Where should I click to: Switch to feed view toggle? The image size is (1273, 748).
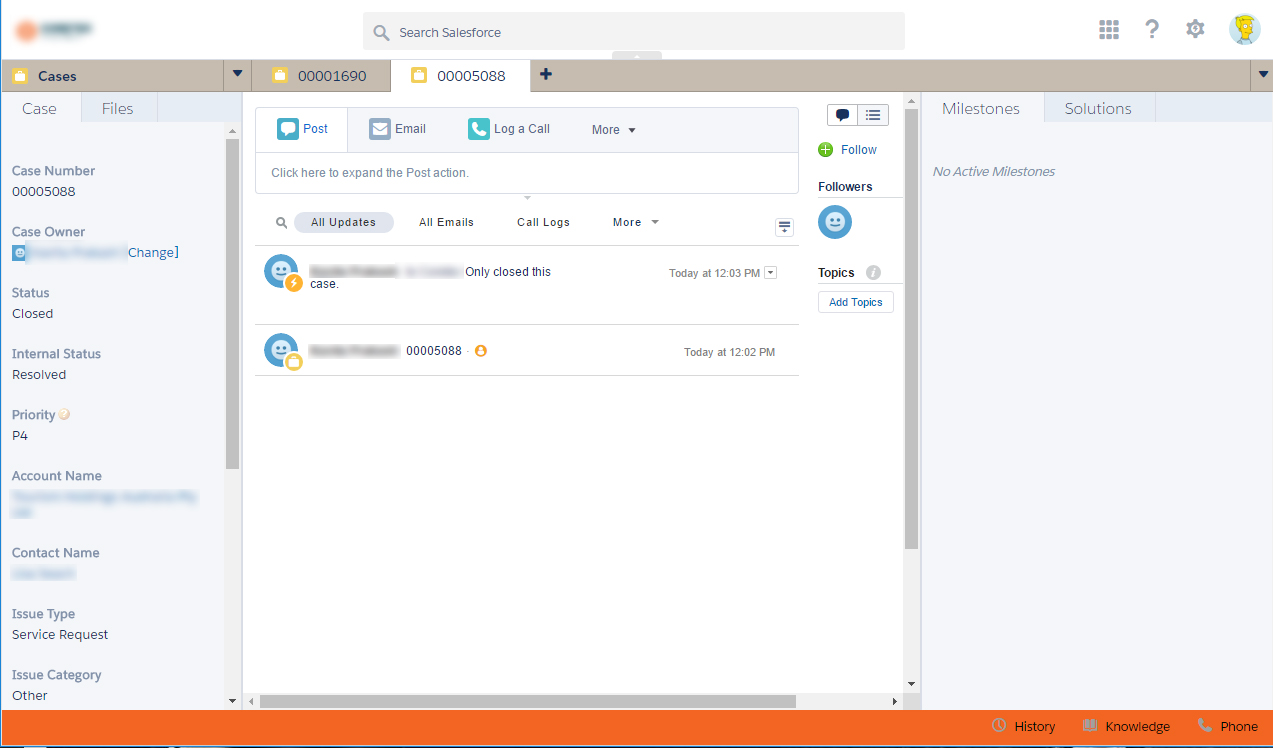[x=842, y=115]
